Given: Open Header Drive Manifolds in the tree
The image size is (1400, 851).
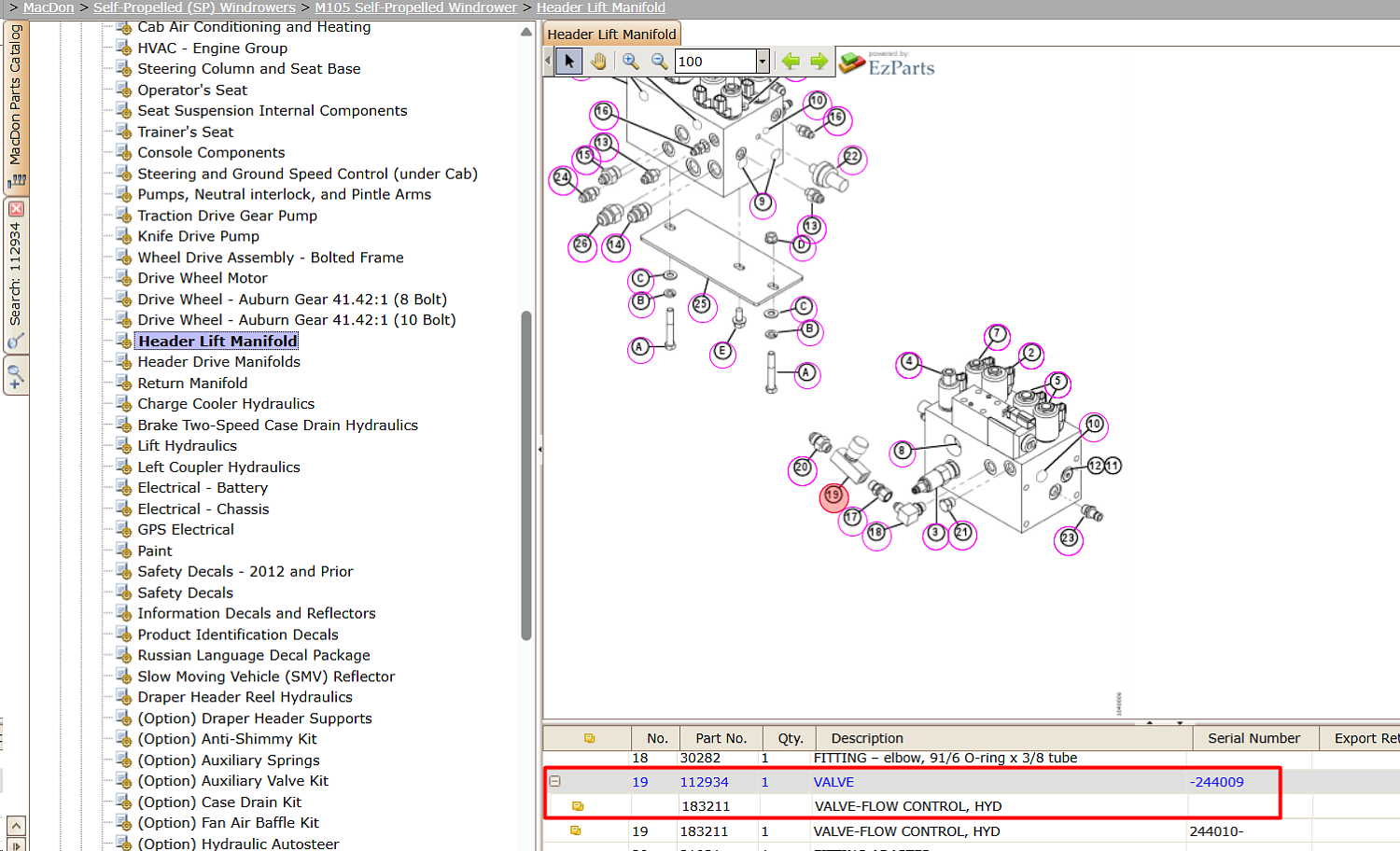Looking at the screenshot, I should pos(219,362).
